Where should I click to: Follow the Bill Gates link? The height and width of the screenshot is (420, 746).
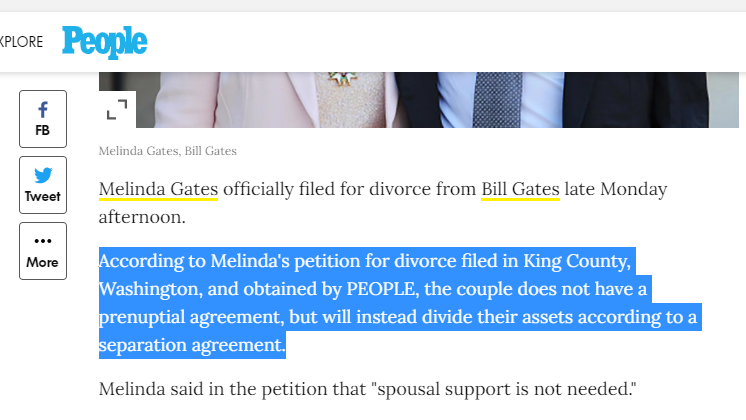click(520, 189)
